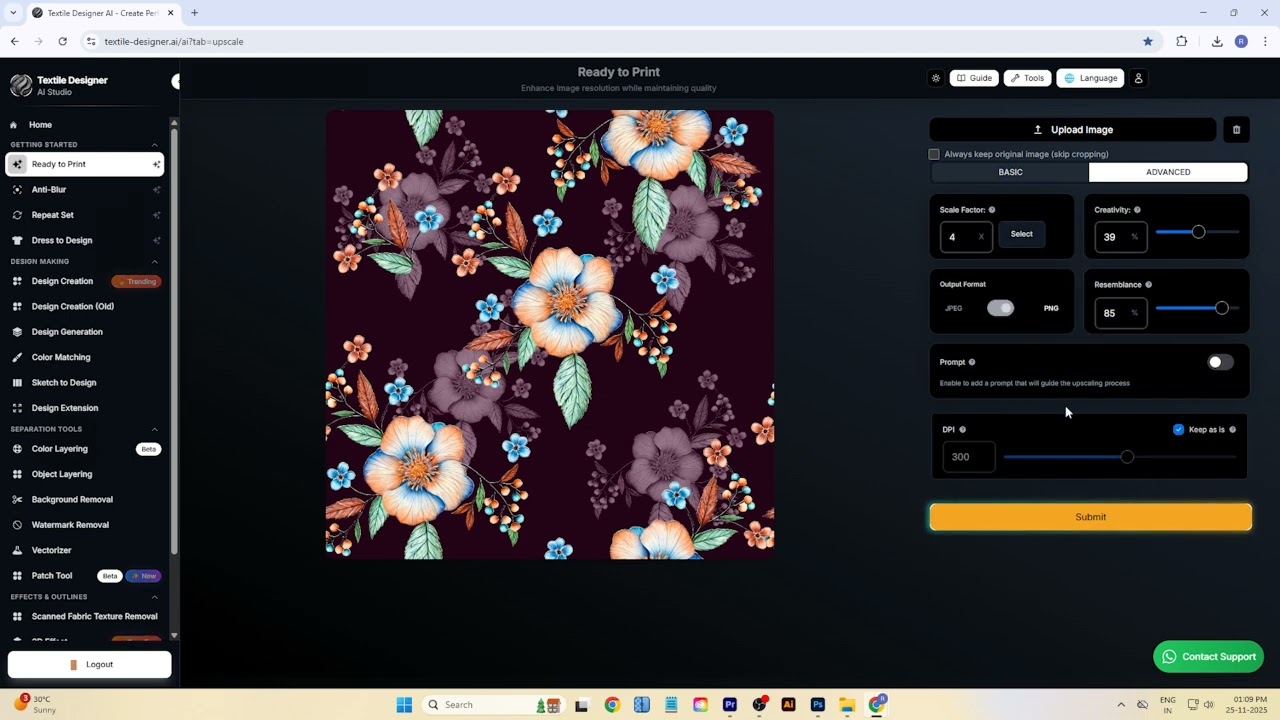Open Scale Factor Select dropdown
The height and width of the screenshot is (720, 1280).
click(x=1021, y=234)
